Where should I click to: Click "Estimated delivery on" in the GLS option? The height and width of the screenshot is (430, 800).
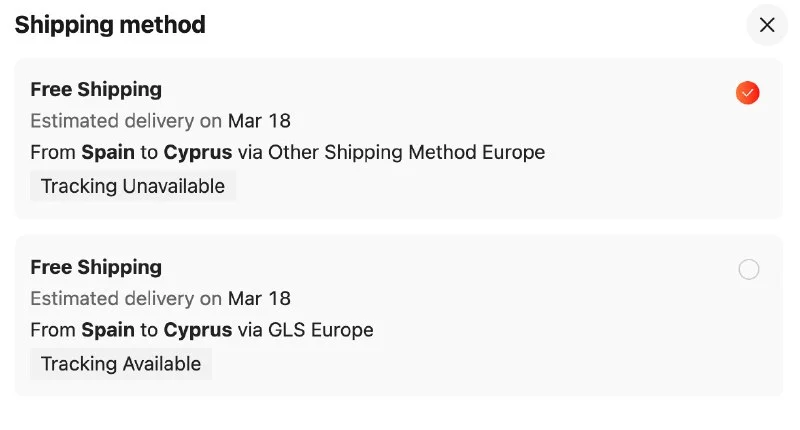tap(126, 298)
